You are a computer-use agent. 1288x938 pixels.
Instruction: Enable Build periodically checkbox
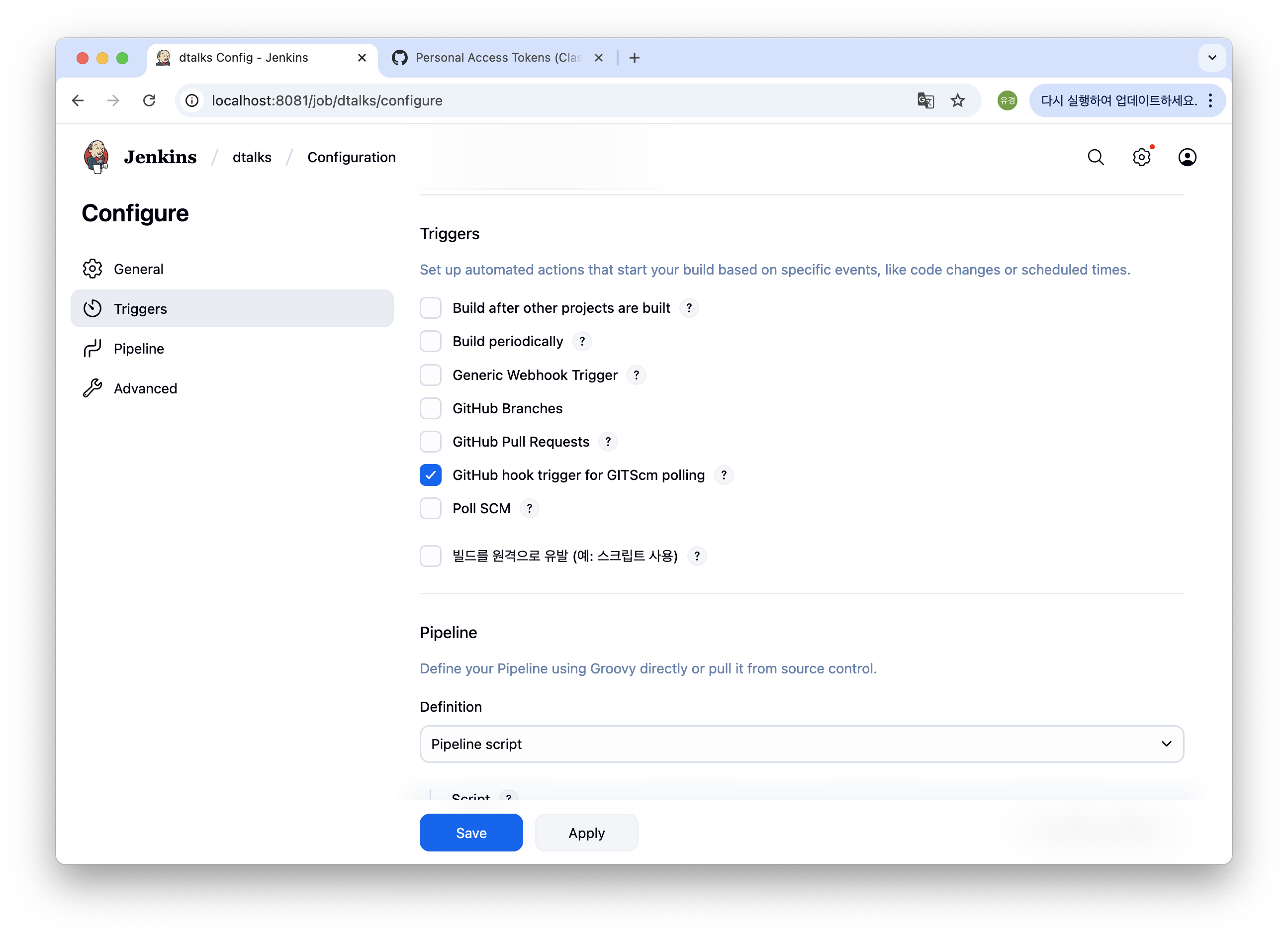(x=431, y=341)
